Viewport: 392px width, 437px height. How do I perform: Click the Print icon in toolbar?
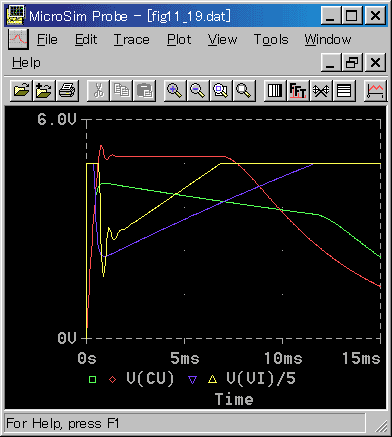point(67,90)
